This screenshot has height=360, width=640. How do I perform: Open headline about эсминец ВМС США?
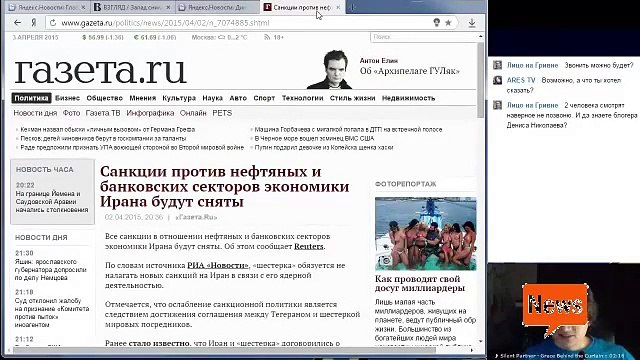pyautogui.click(x=314, y=138)
